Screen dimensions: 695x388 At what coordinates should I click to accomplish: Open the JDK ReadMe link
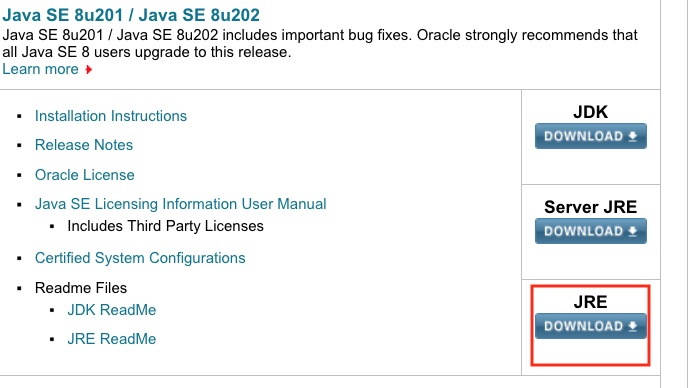(x=112, y=310)
